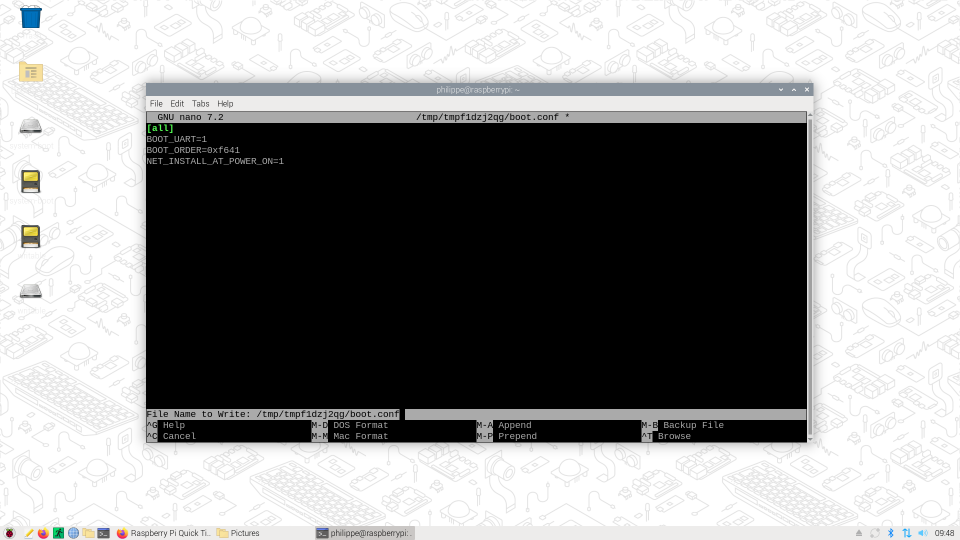Image resolution: width=960 pixels, height=540 pixels.
Task: Click the ^T Browse shortcut in nano
Action: point(666,437)
